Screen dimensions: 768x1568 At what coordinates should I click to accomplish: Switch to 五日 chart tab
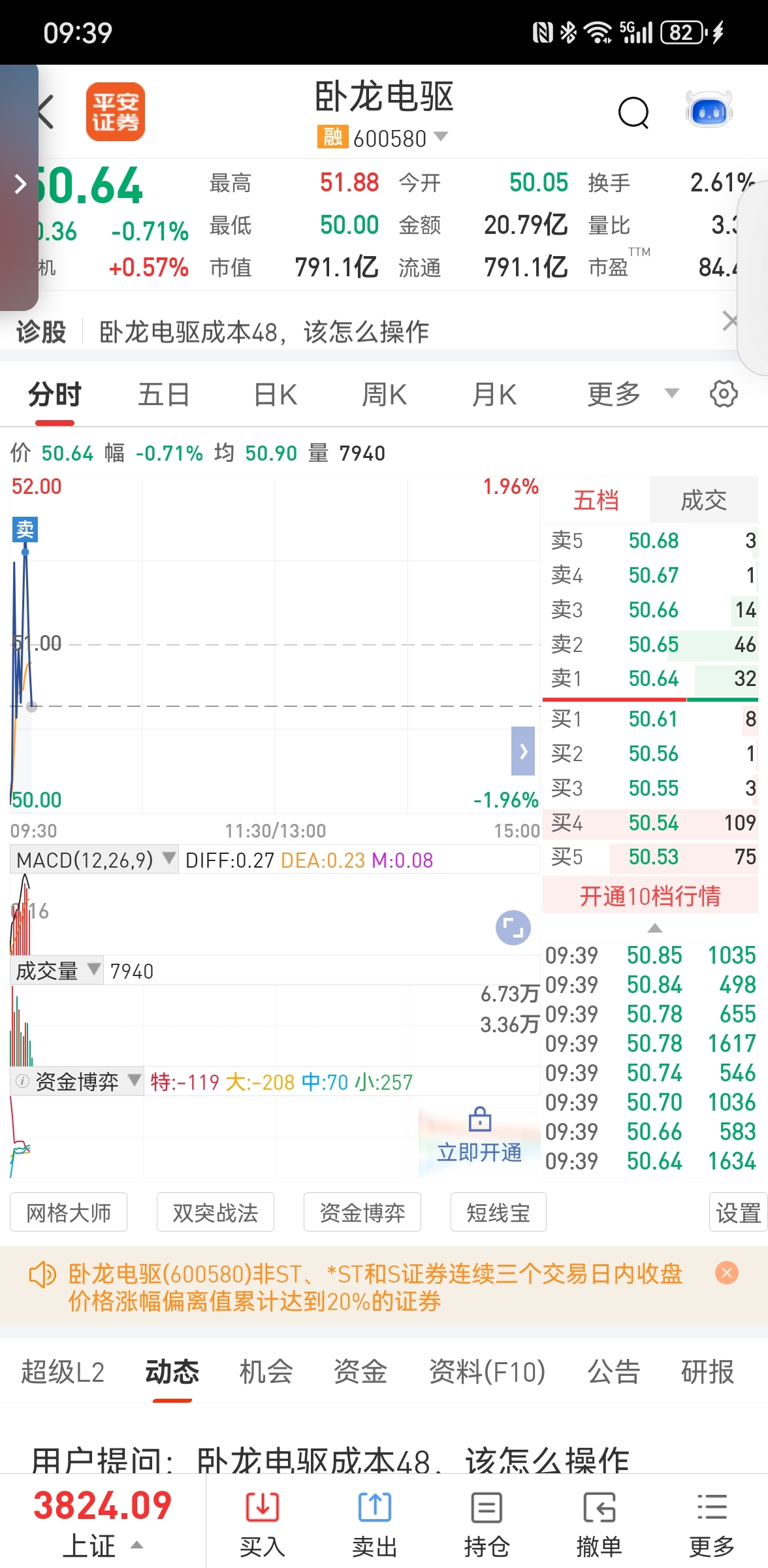pos(164,395)
